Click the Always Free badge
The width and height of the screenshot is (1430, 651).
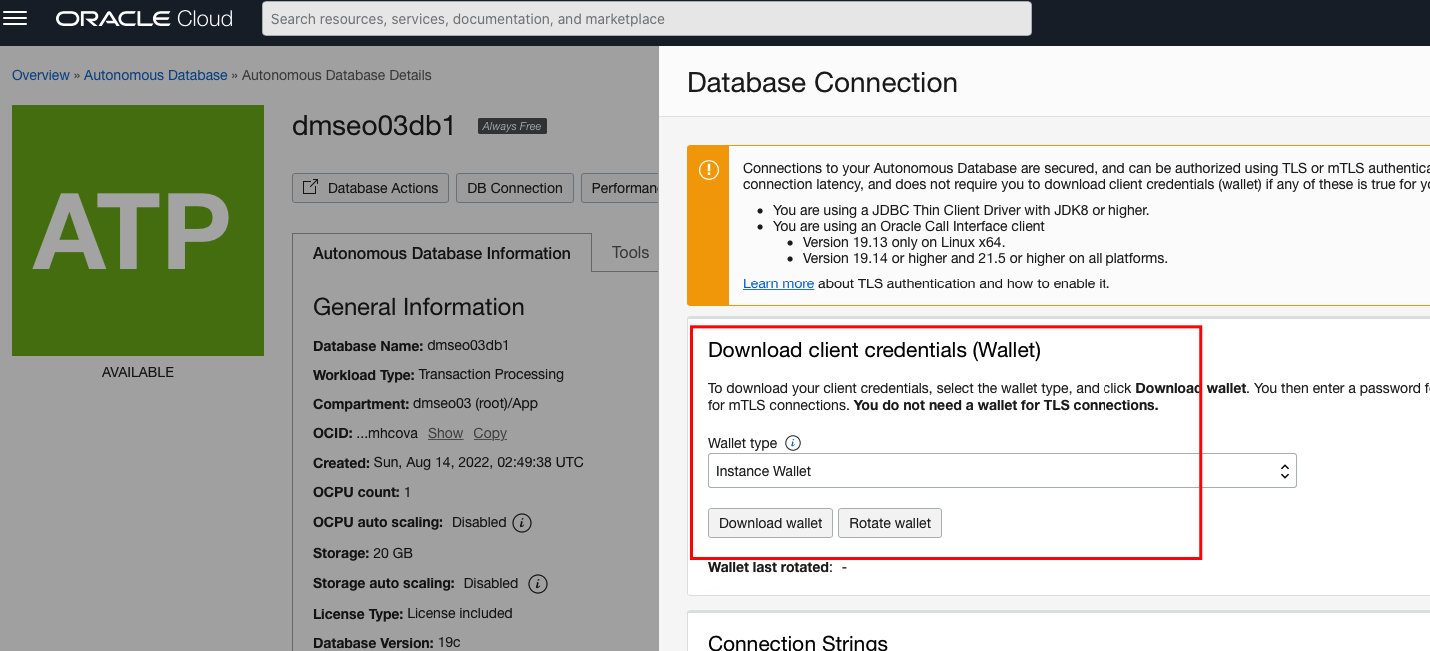(512, 126)
